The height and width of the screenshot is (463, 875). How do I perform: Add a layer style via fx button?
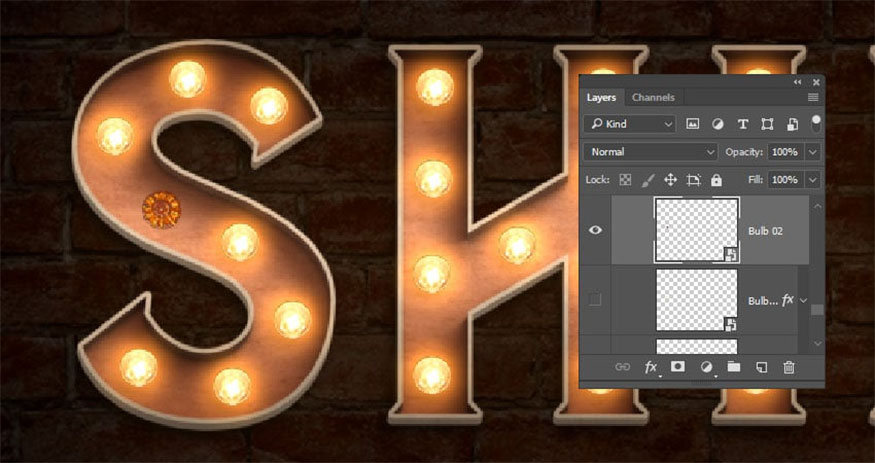click(x=651, y=367)
